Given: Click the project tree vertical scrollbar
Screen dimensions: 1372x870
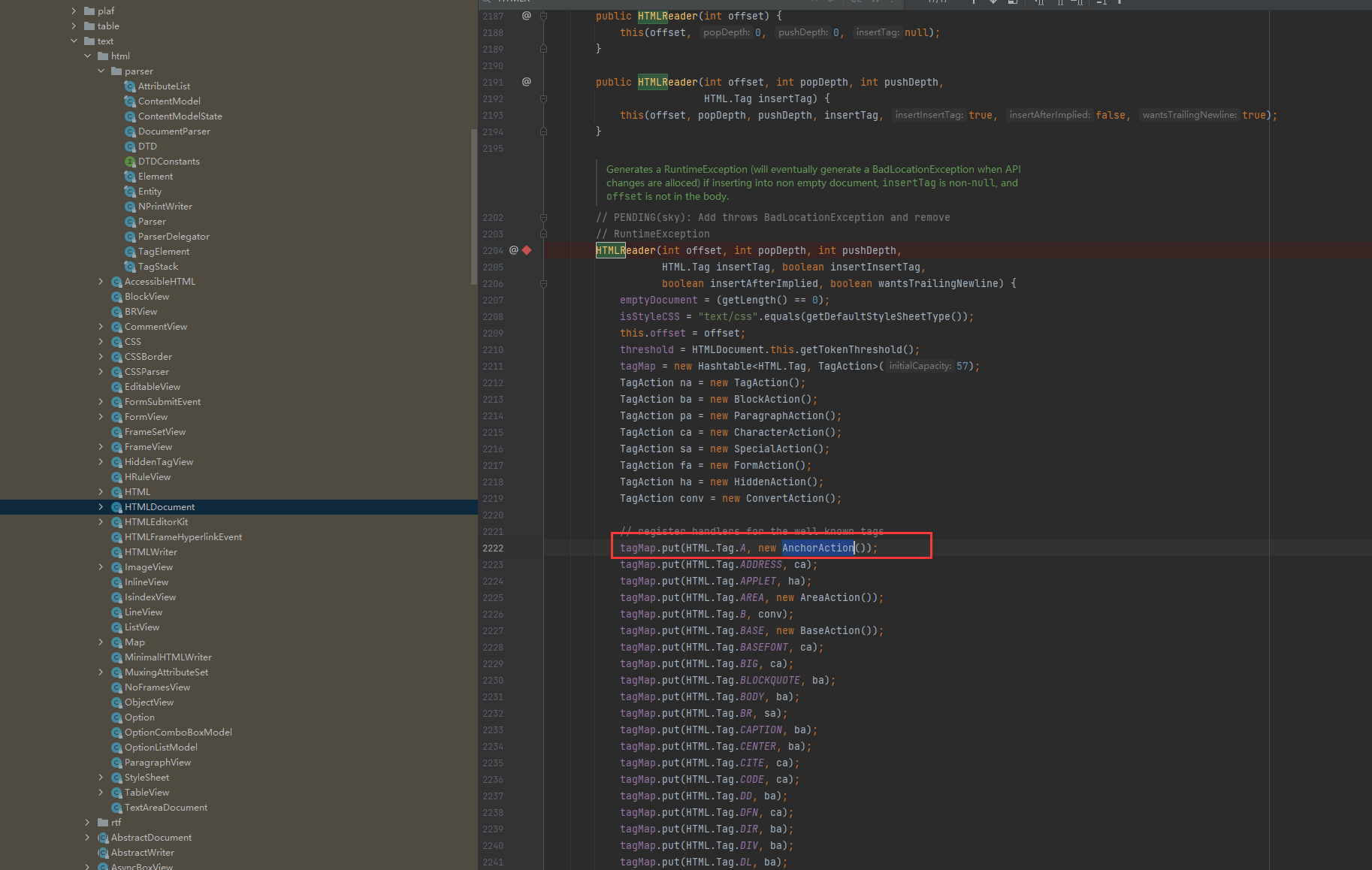Looking at the screenshot, I should (473, 207).
